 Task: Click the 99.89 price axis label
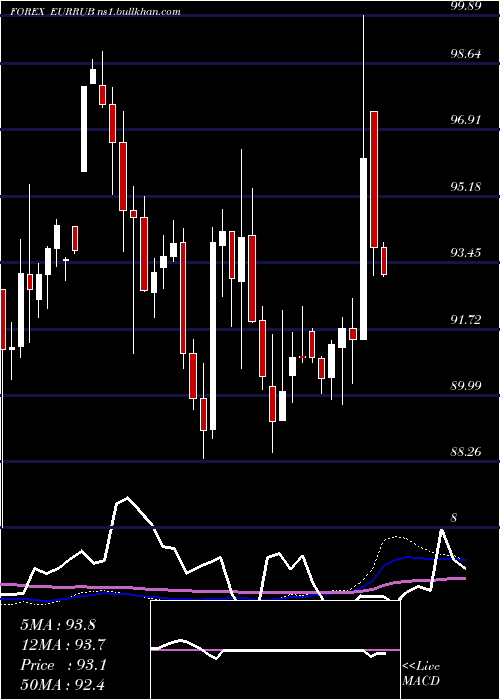pos(465,4)
